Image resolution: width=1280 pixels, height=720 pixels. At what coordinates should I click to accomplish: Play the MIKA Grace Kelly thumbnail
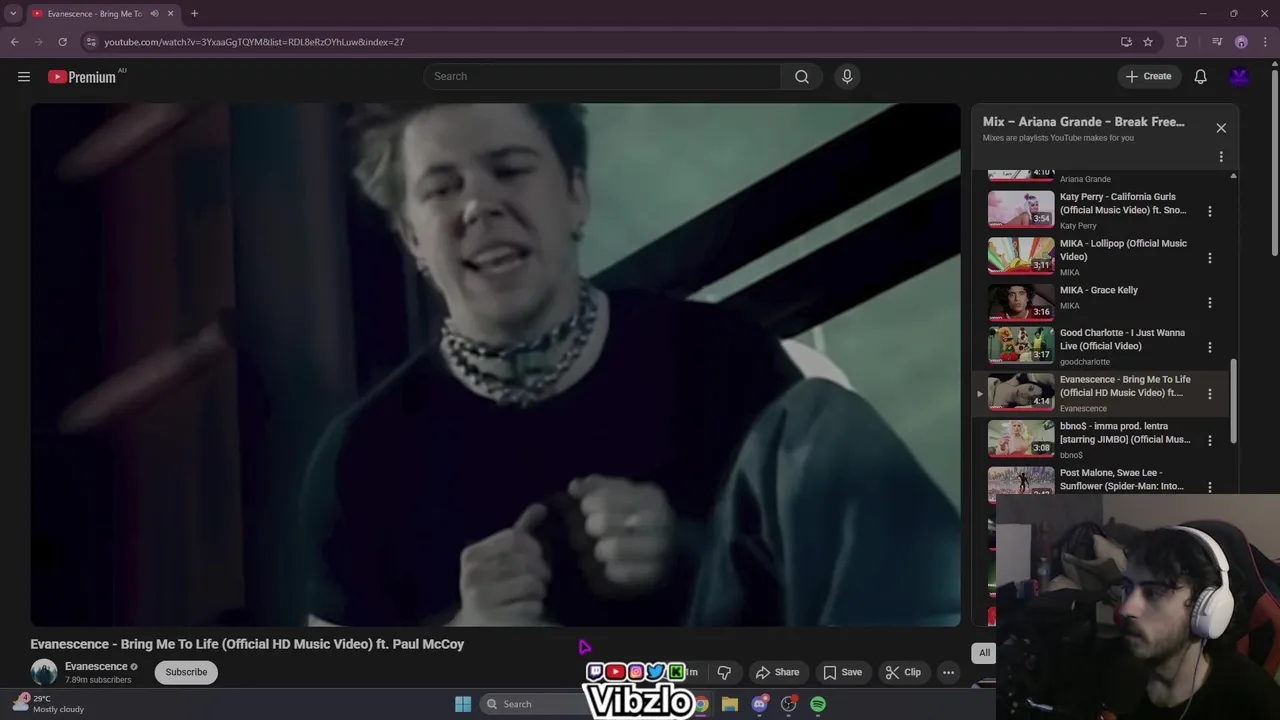coord(1021,301)
